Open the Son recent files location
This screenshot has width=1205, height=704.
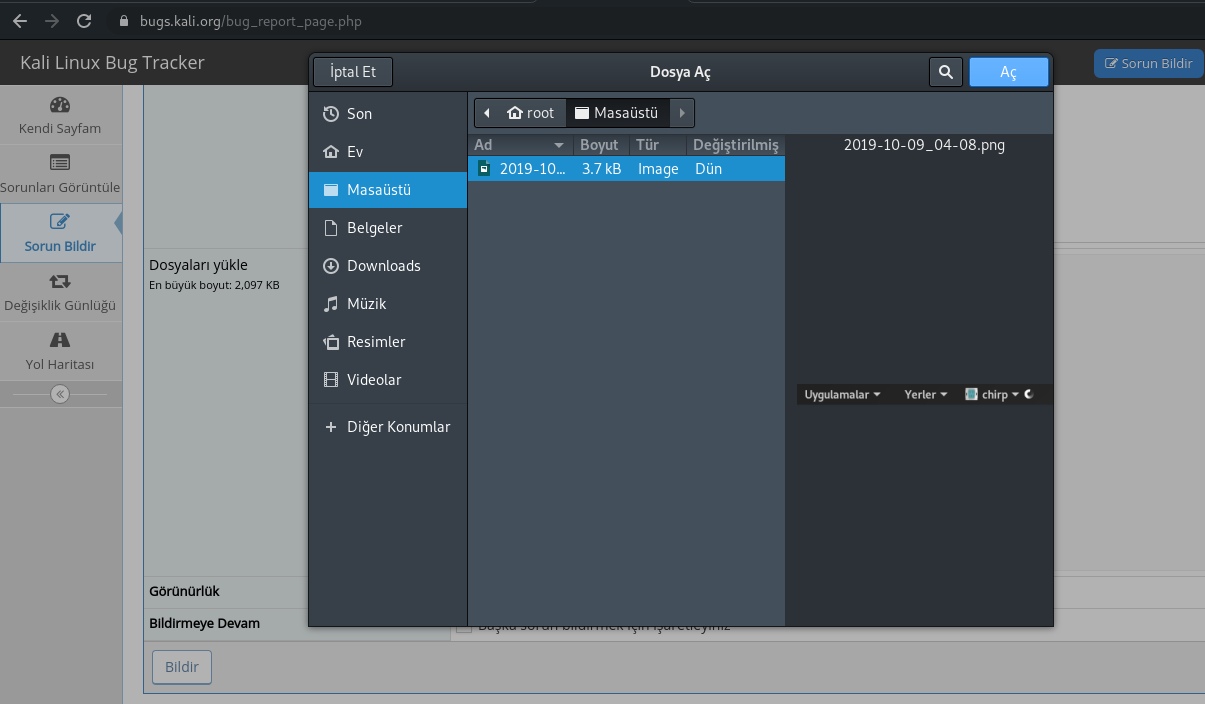[x=359, y=114]
